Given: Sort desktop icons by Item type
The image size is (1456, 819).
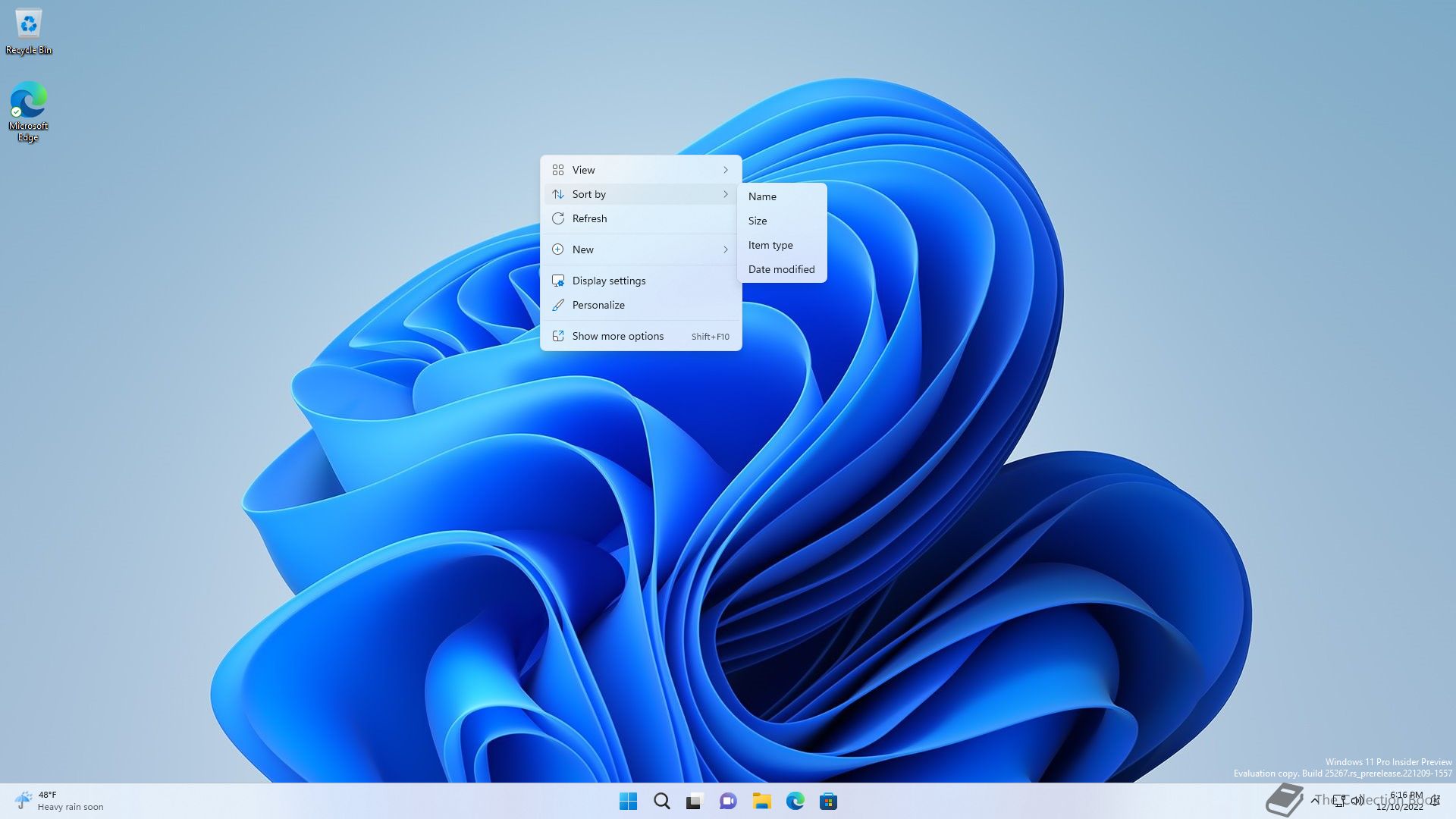Looking at the screenshot, I should (782, 245).
